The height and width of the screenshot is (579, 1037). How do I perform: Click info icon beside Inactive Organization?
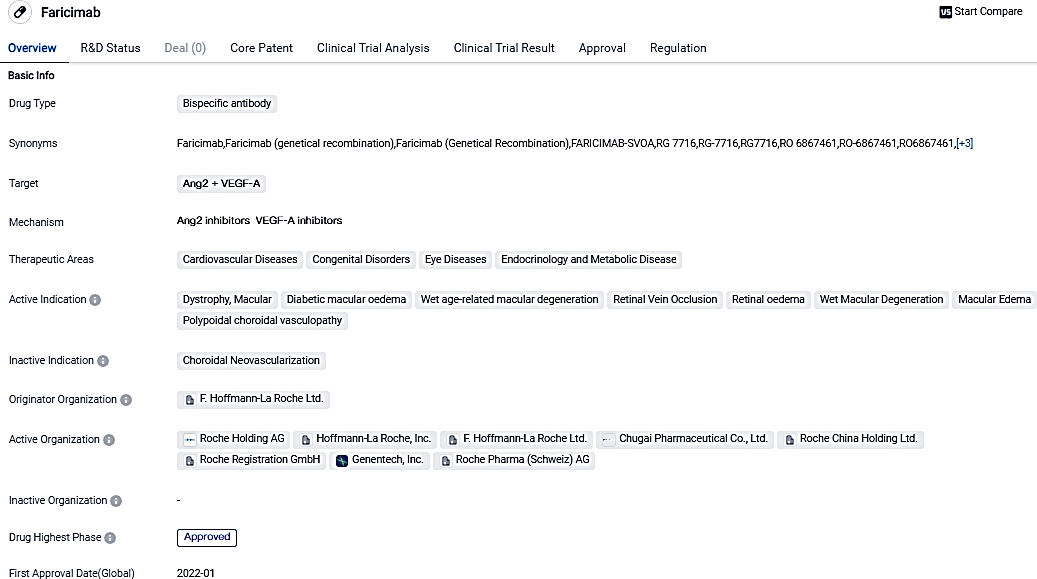pyautogui.click(x=116, y=501)
